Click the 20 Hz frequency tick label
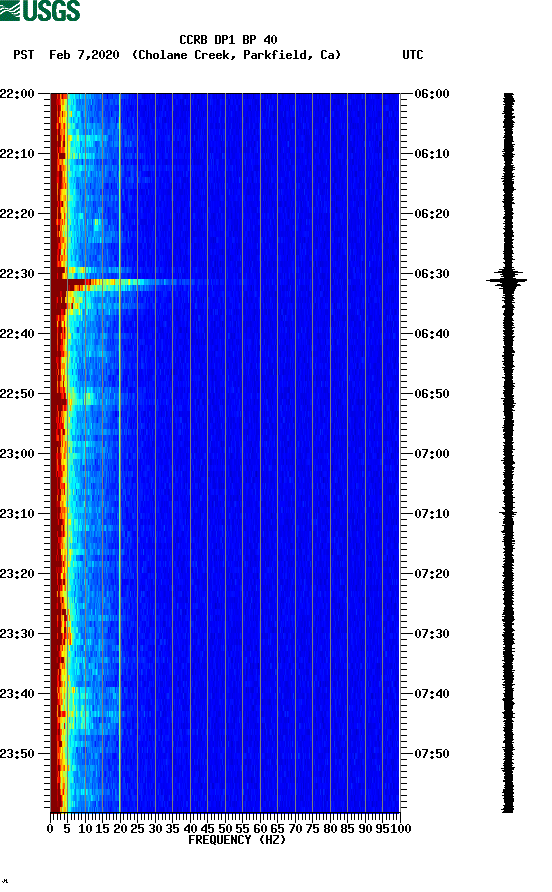Viewport: 552px width, 892px height. pos(120,829)
